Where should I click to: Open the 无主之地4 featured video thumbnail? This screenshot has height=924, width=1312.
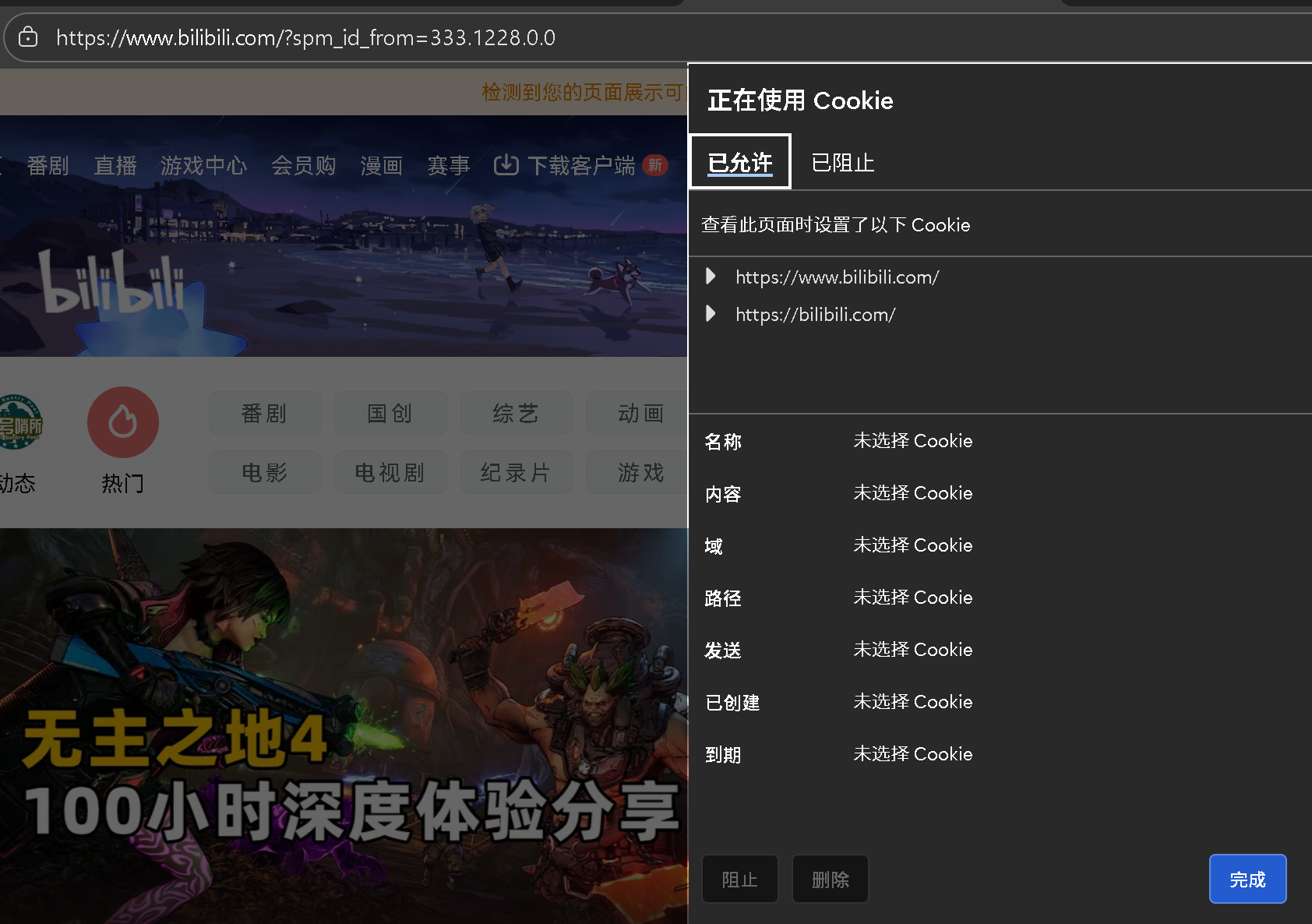point(344,726)
